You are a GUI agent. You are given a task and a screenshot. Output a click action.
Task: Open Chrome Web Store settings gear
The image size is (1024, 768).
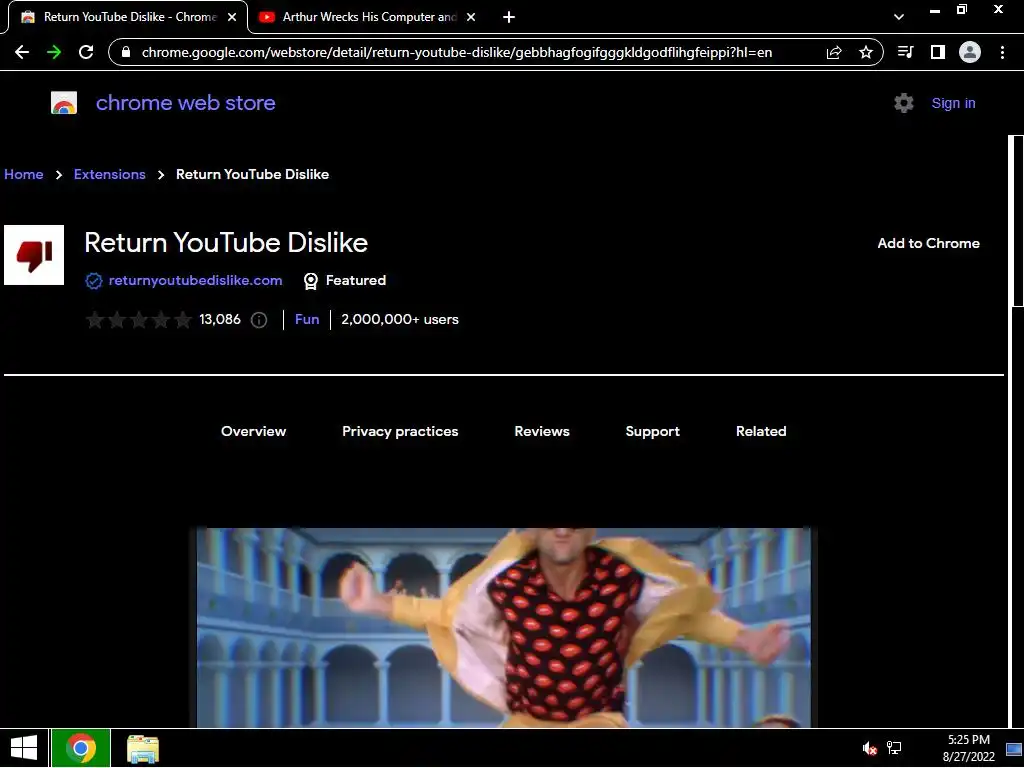(x=904, y=103)
